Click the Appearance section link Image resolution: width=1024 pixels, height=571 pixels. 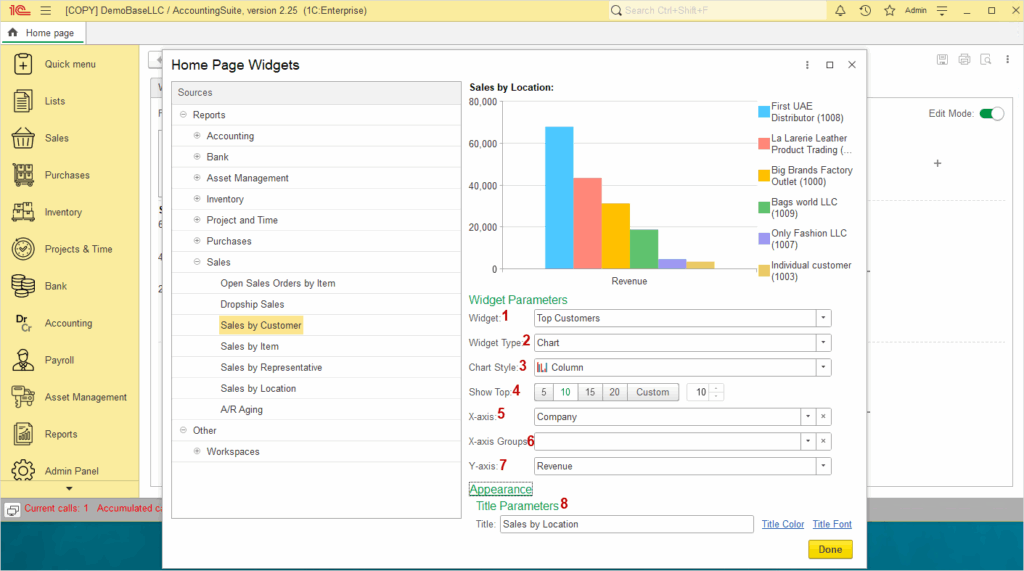click(500, 489)
